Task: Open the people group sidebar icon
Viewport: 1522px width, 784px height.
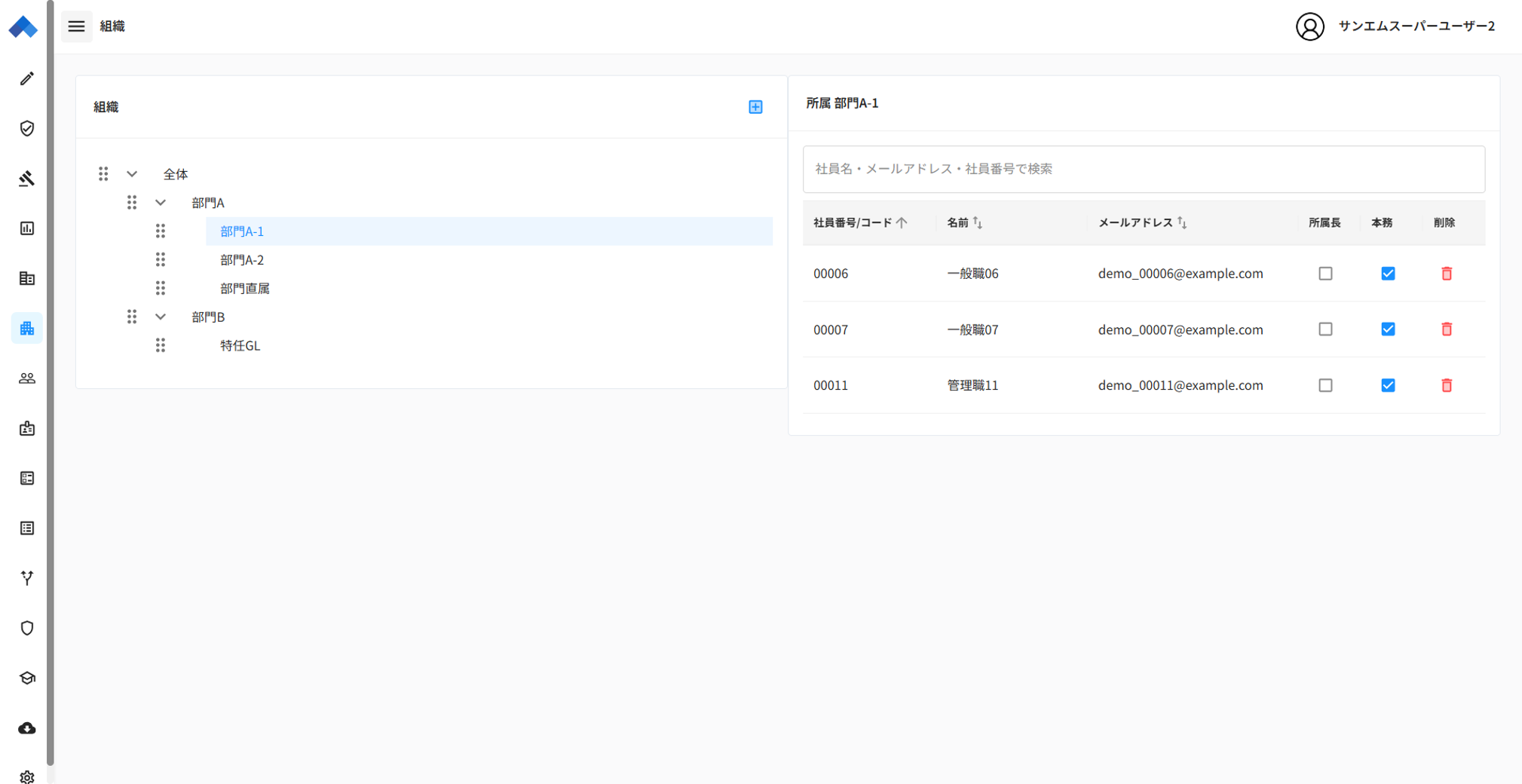Action: pyautogui.click(x=27, y=378)
